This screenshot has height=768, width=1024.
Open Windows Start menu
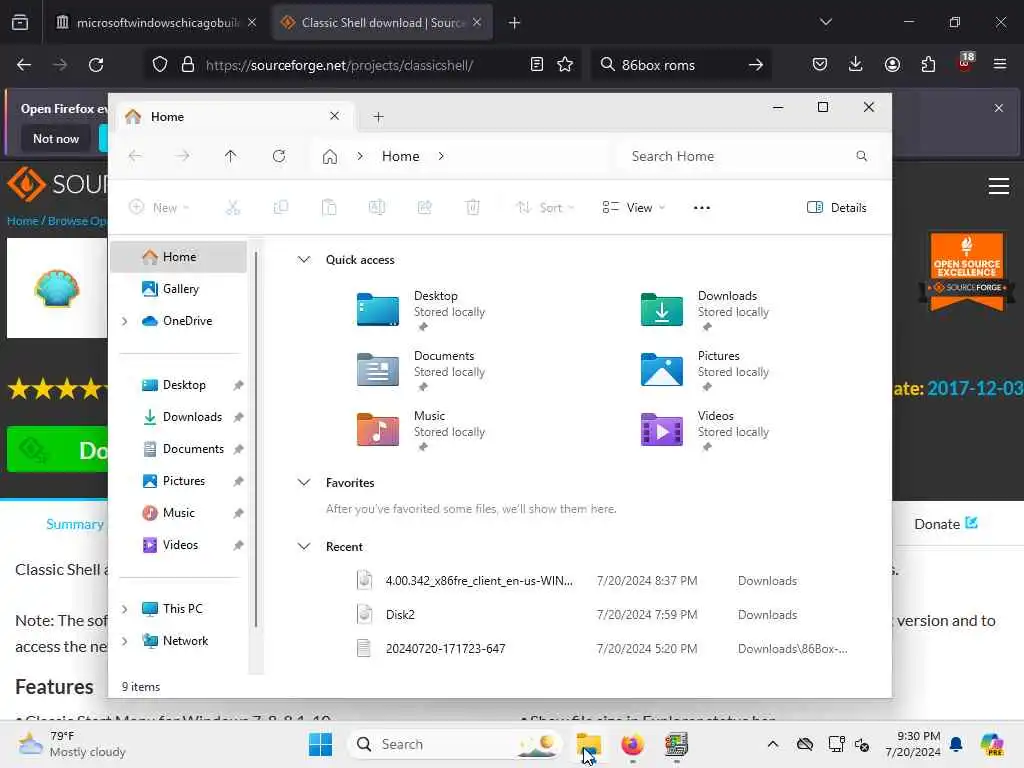pyautogui.click(x=320, y=744)
